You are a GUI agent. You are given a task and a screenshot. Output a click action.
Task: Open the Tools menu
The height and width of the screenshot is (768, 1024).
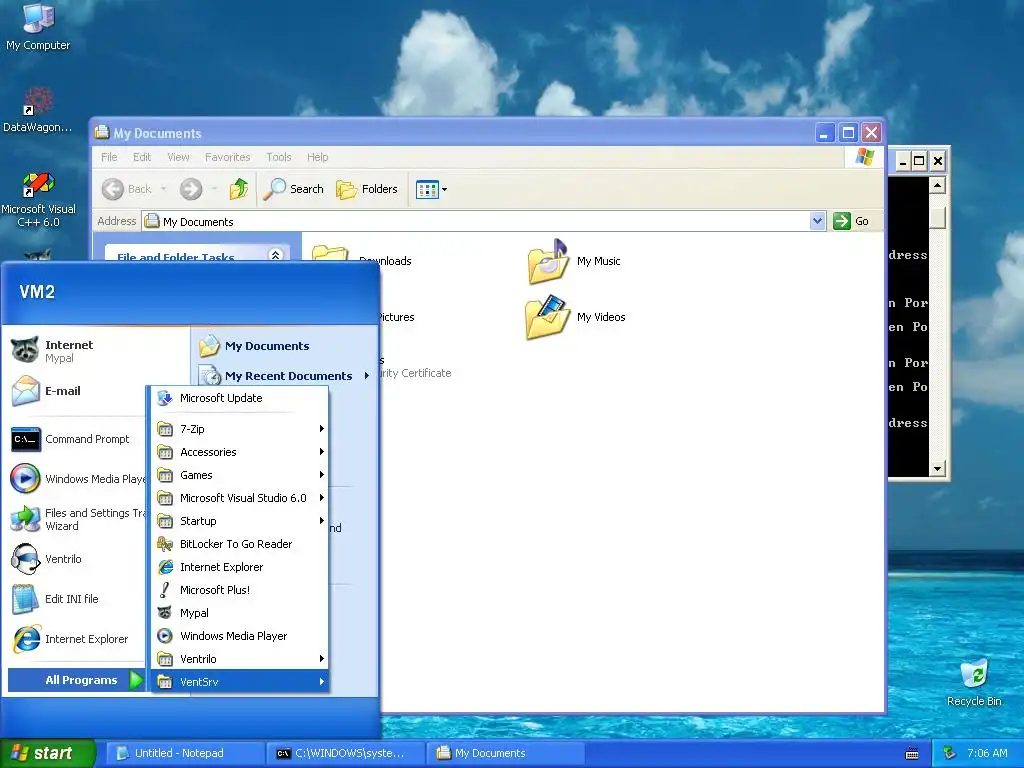point(279,157)
